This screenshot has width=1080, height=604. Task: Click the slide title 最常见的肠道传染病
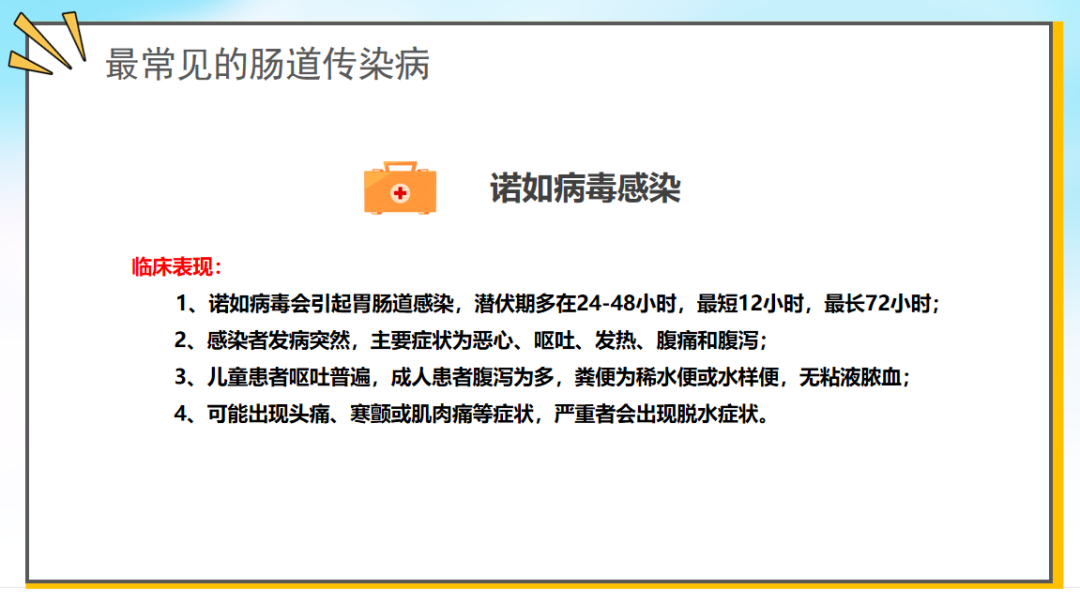267,65
